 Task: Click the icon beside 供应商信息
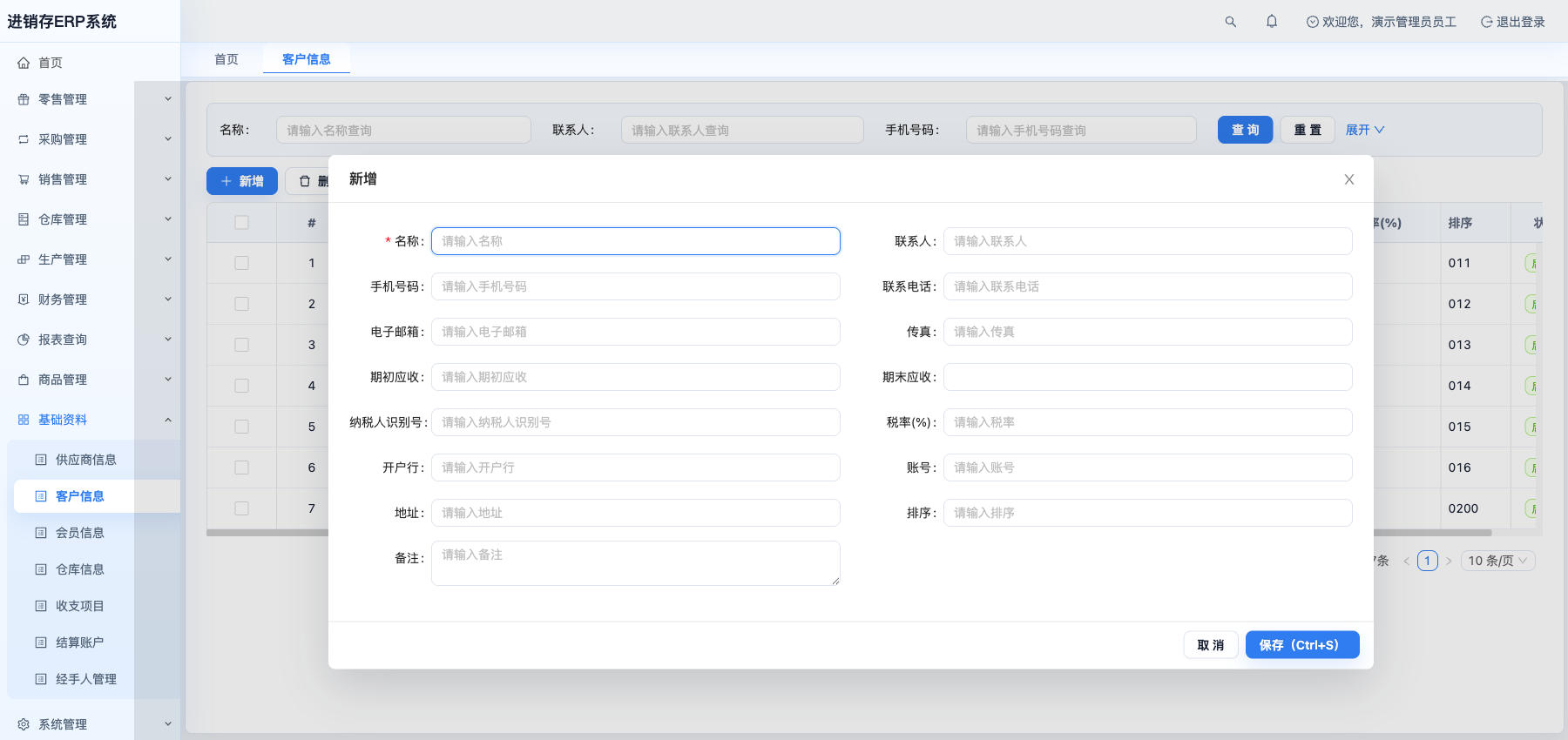[x=41, y=460]
